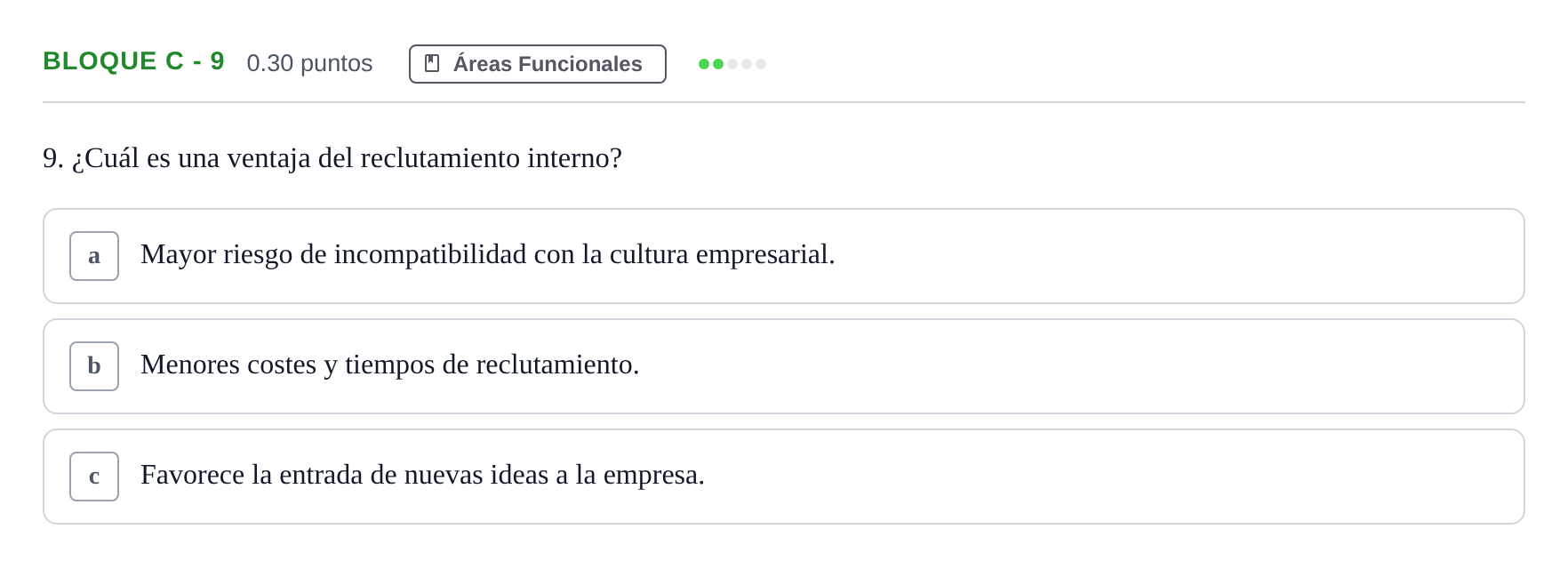Click the question text about reclutamiento interno

tap(347, 158)
